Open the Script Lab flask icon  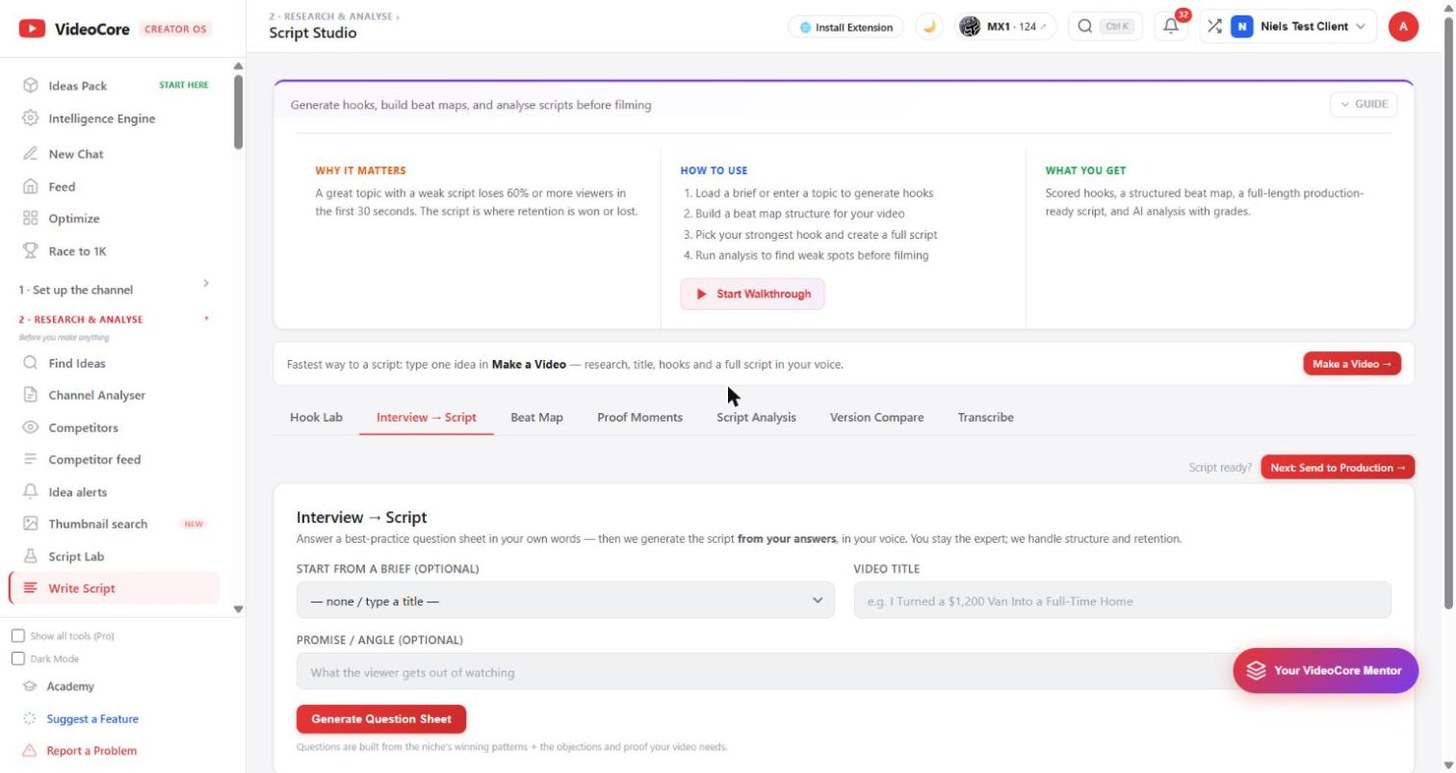point(30,556)
